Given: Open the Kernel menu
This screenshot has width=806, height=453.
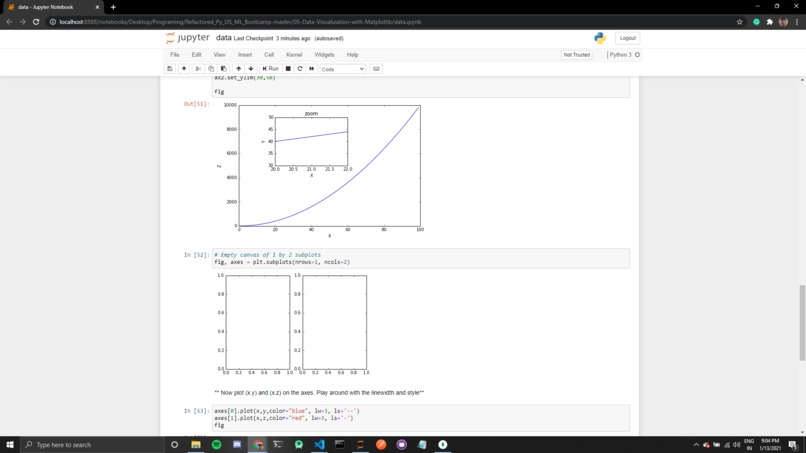Looking at the screenshot, I should (294, 55).
